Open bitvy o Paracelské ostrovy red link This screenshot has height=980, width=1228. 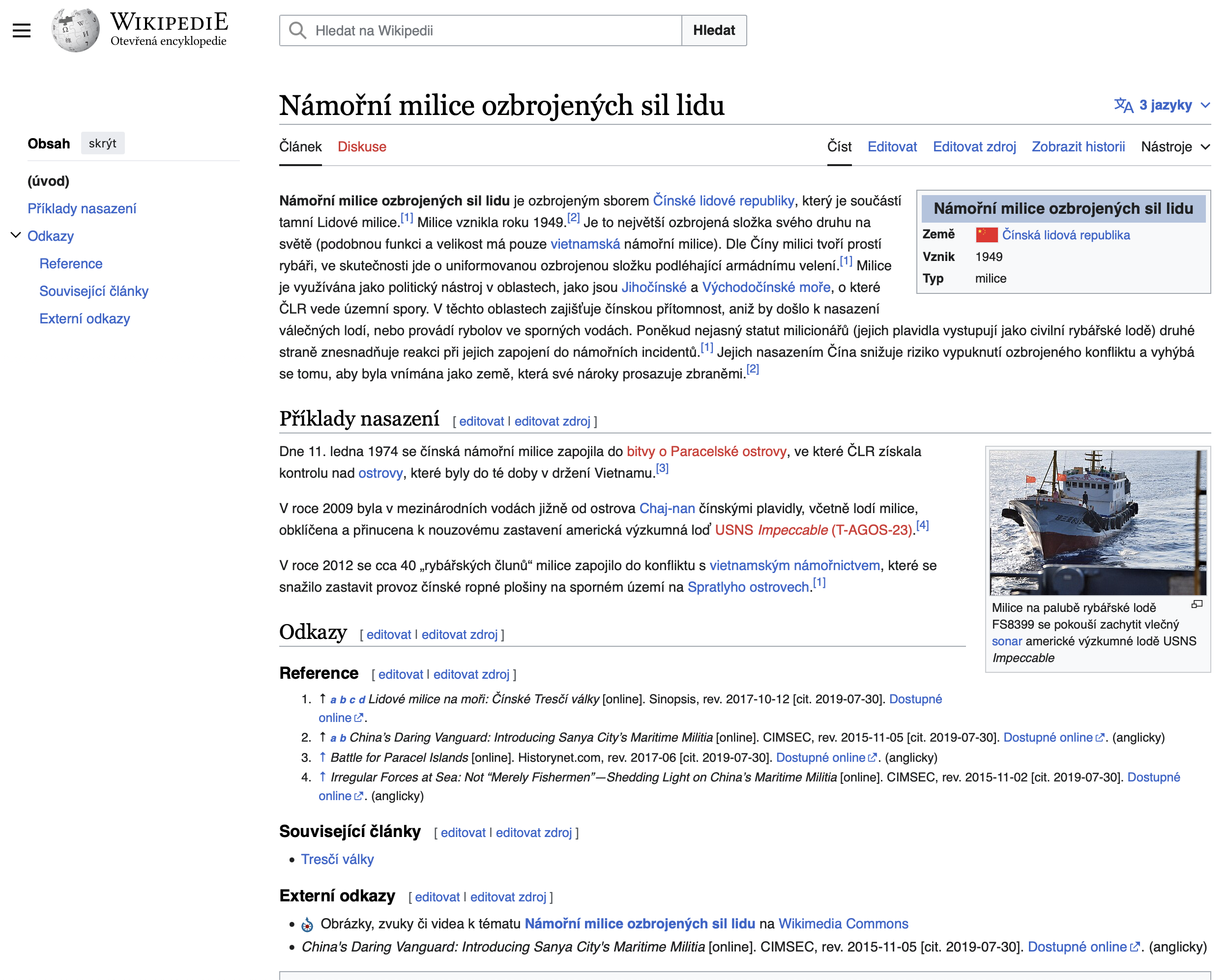706,452
